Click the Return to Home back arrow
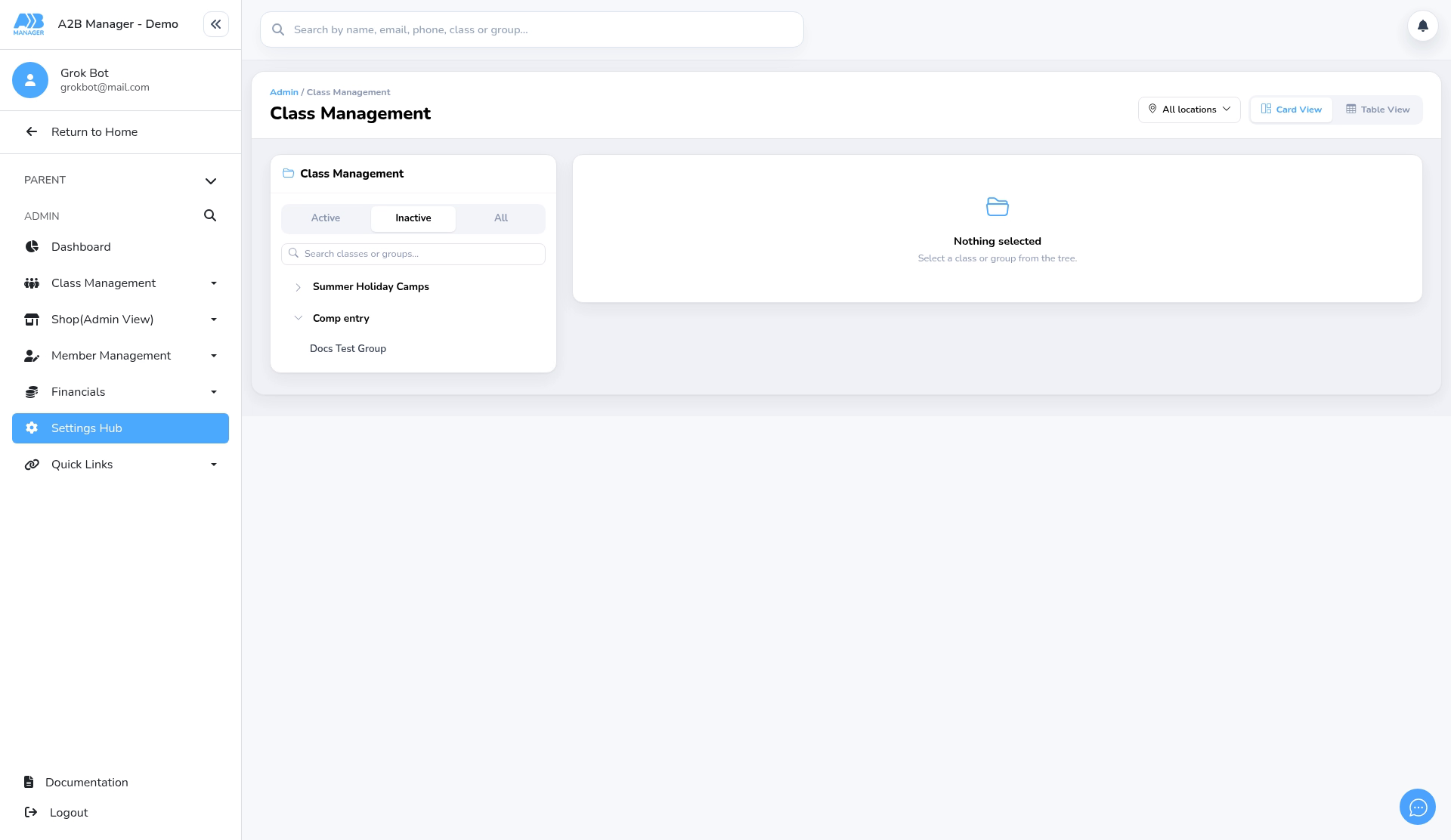The height and width of the screenshot is (840, 1451). pos(31,131)
